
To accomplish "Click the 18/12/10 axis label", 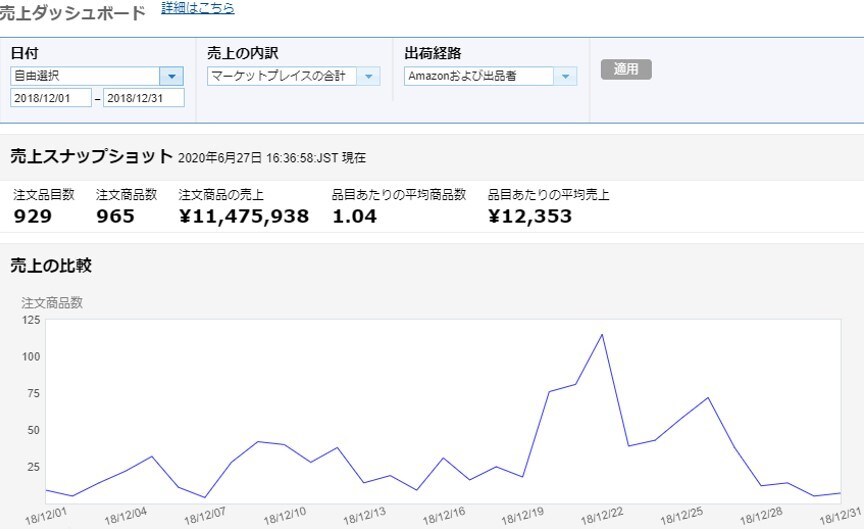I will [x=284, y=516].
